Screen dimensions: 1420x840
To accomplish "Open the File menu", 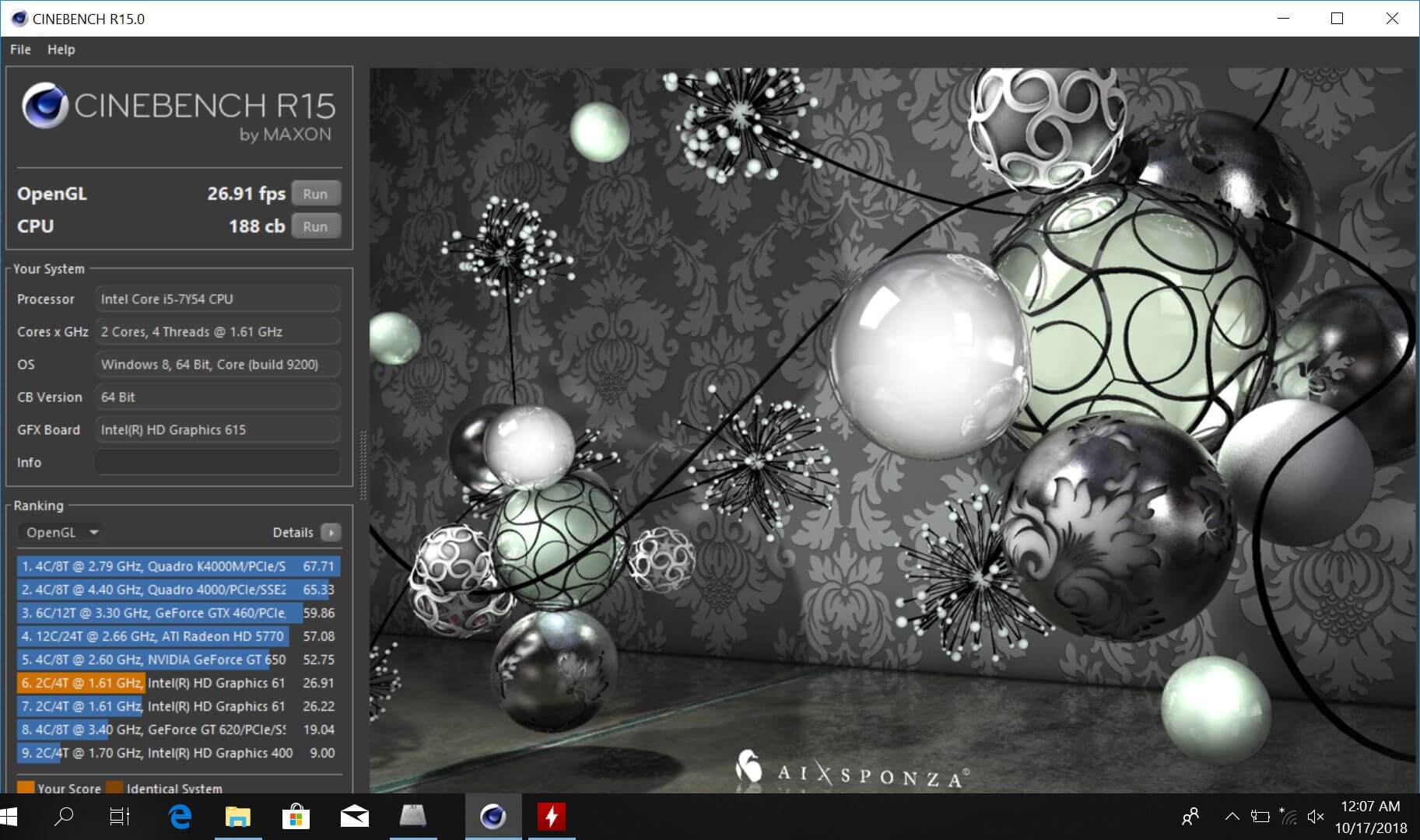I will coord(20,49).
